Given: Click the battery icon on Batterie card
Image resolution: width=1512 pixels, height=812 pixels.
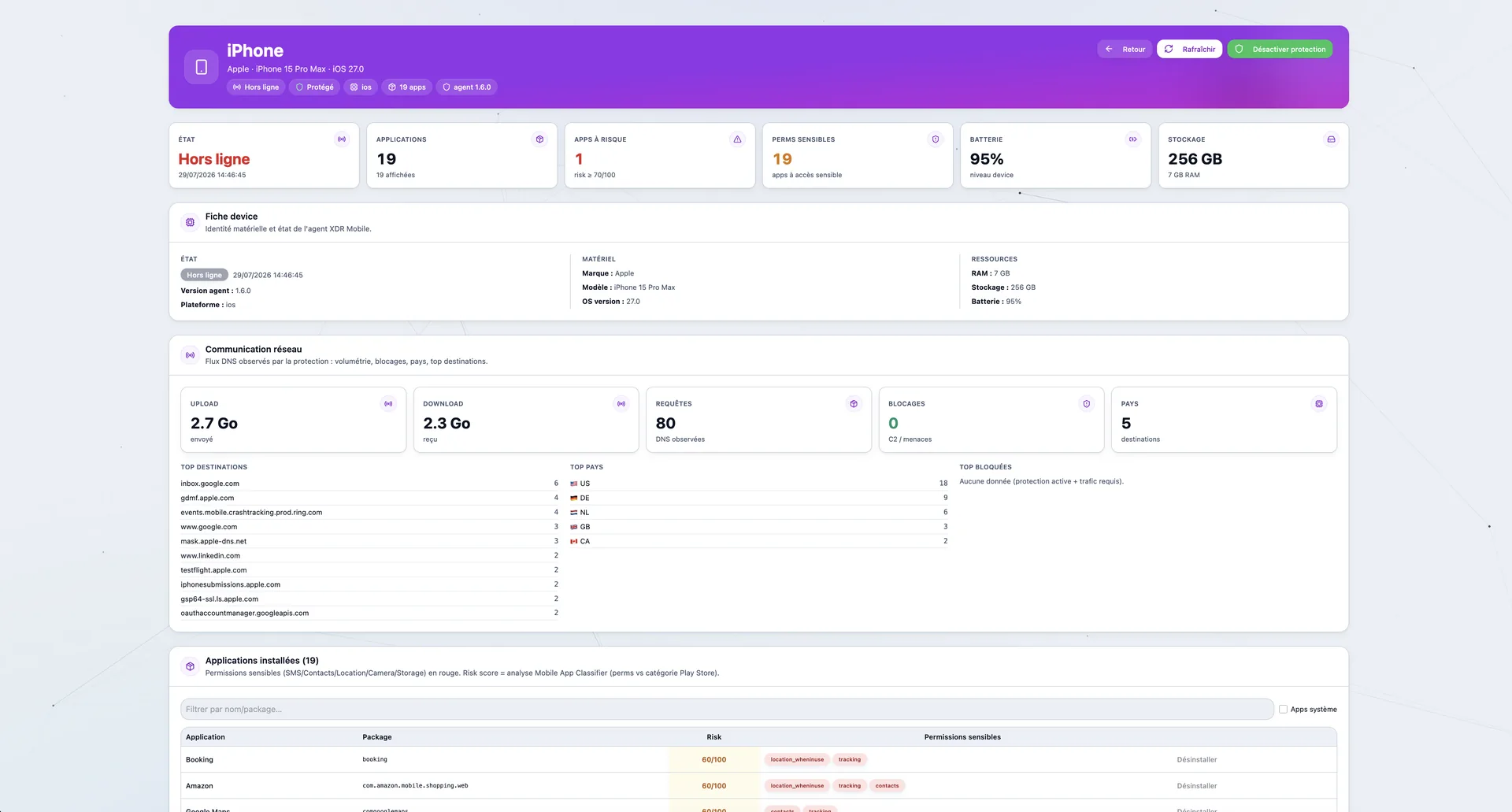Looking at the screenshot, I should point(1133,139).
